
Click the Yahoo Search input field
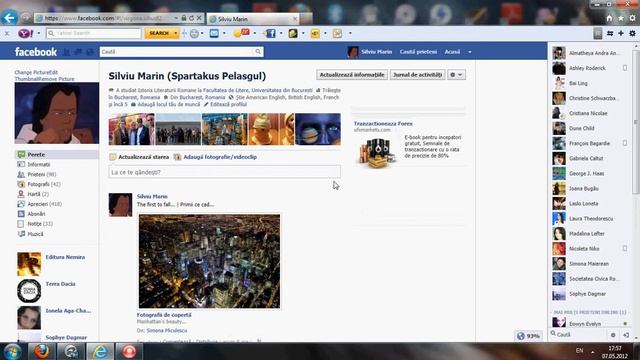click(94, 33)
